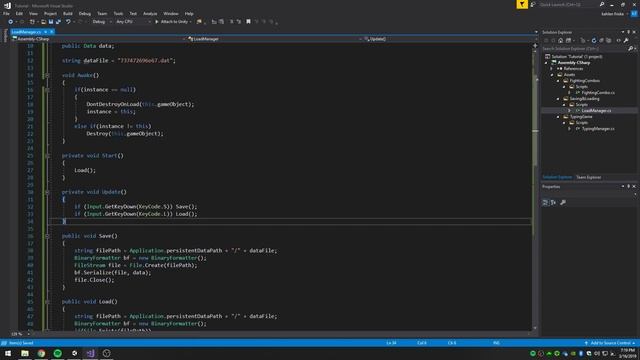Click the View Code icon in Solution Explorer
Image resolution: width=640 pixels, height=360 pixels.
point(618,40)
